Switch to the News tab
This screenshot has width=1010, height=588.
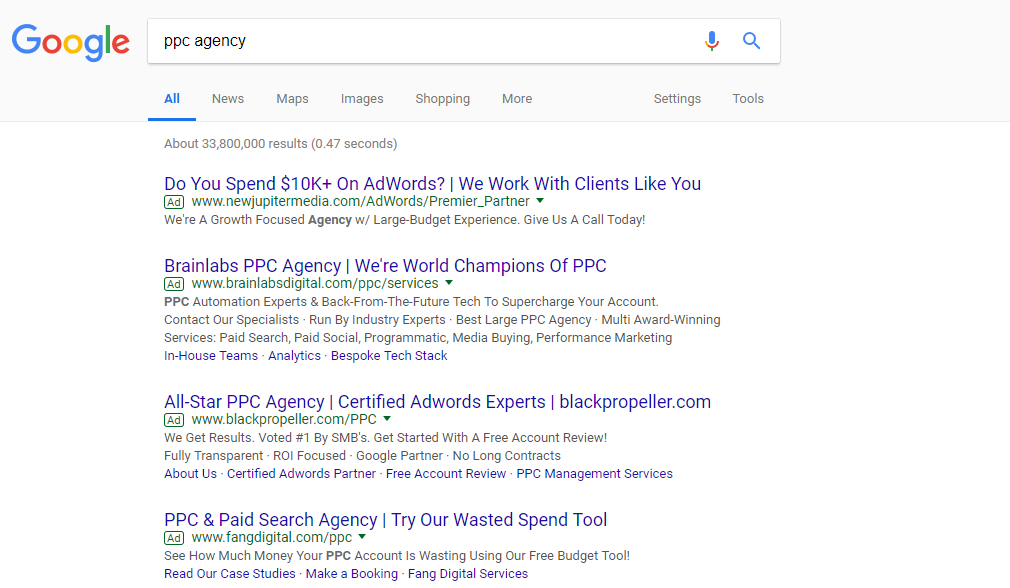pos(228,99)
